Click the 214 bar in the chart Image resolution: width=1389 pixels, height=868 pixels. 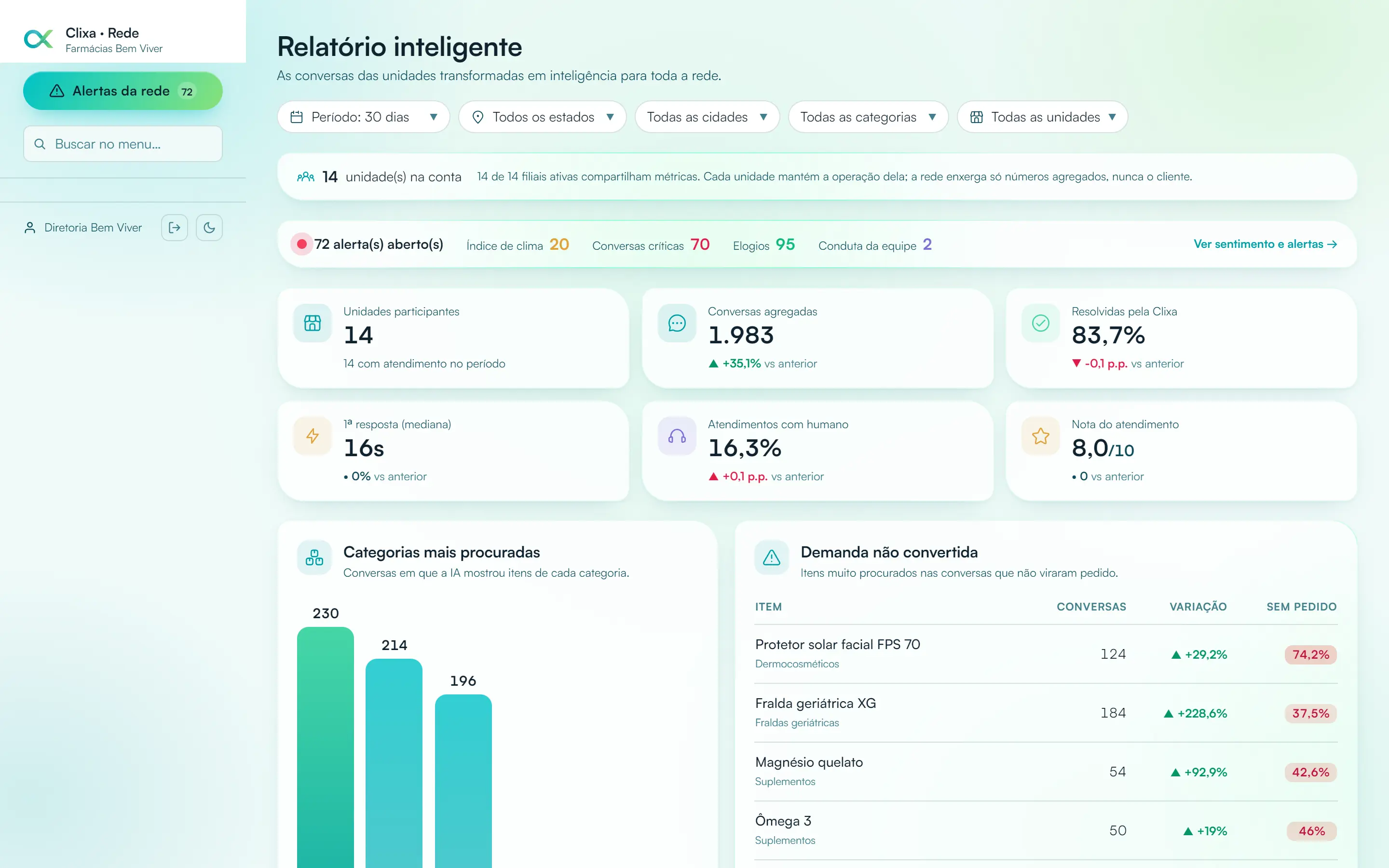click(x=394, y=763)
